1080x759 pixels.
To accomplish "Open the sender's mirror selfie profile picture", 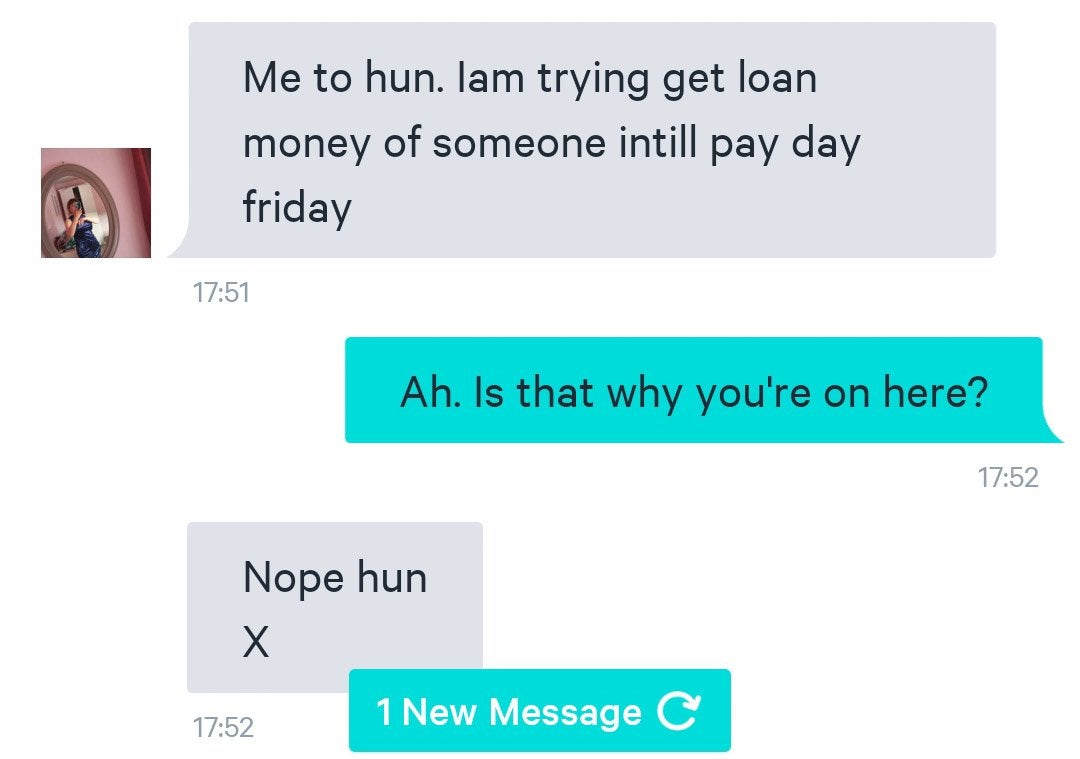I will click(x=96, y=202).
